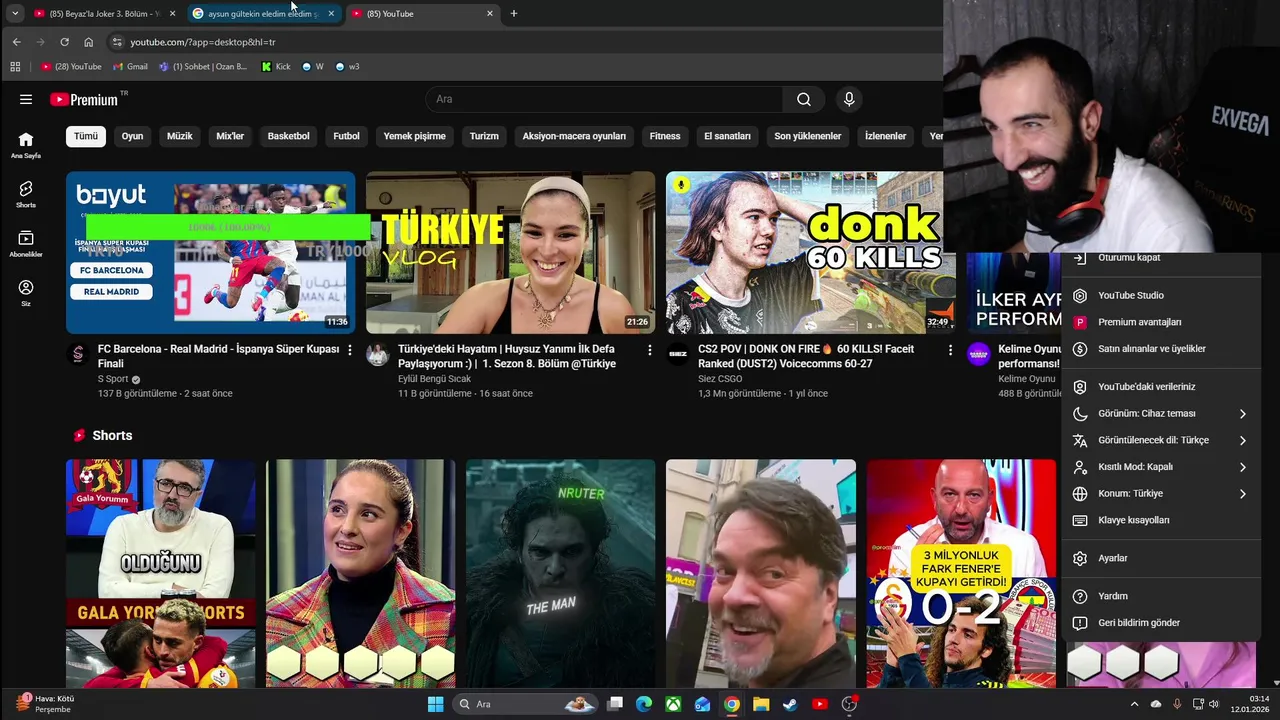This screenshot has height=720, width=1280.
Task: Expand Kısıtlı Mod: Kapalı submenu
Action: coord(1161,467)
